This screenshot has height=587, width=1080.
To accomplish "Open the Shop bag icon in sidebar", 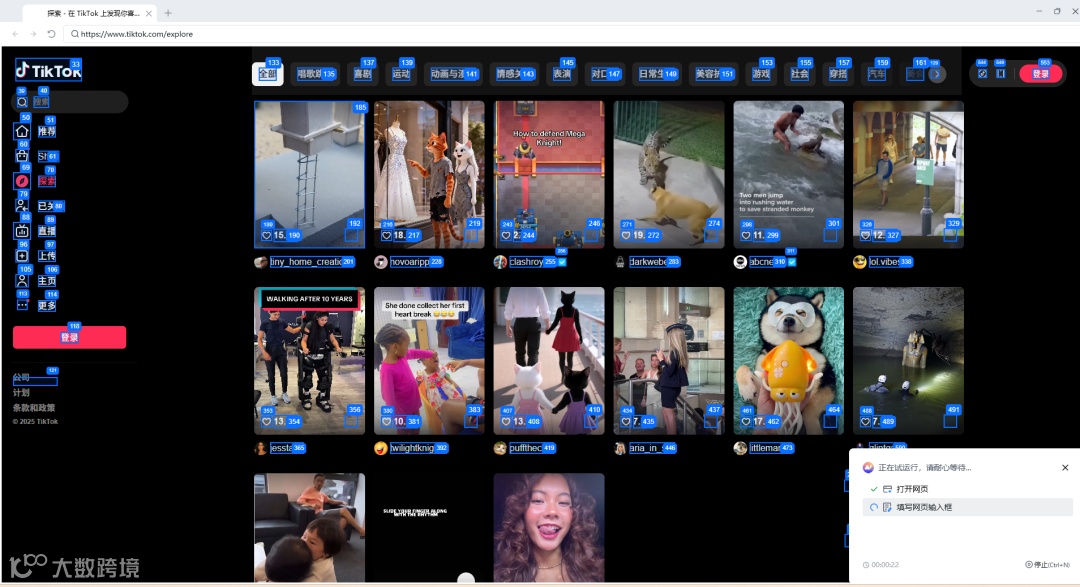I will [22, 156].
